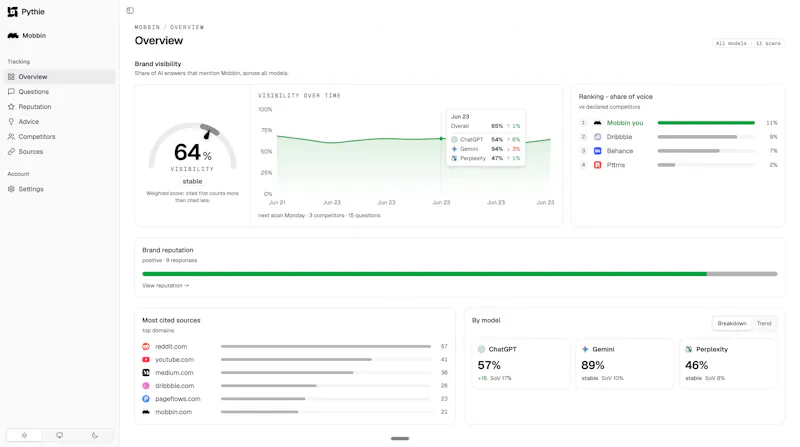800x447 pixels.
Task: Click the Pythie logo icon
Action: [x=12, y=12]
